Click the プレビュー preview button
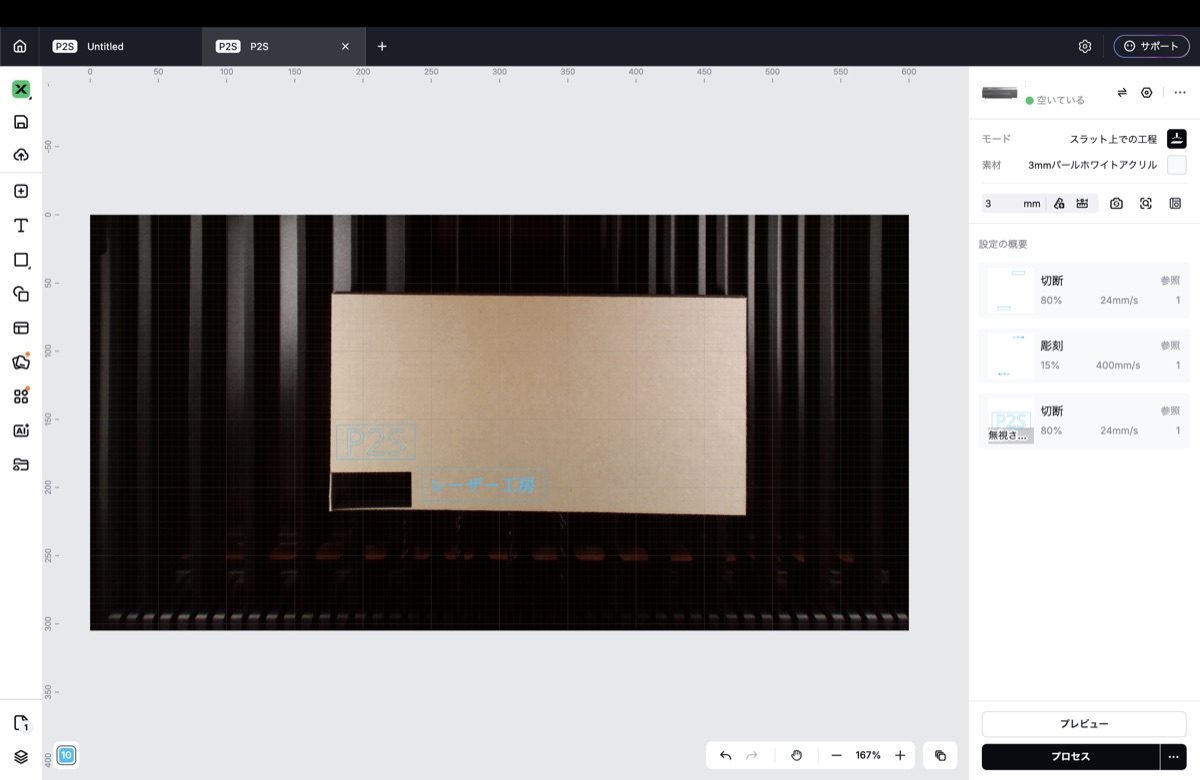 (x=1084, y=724)
